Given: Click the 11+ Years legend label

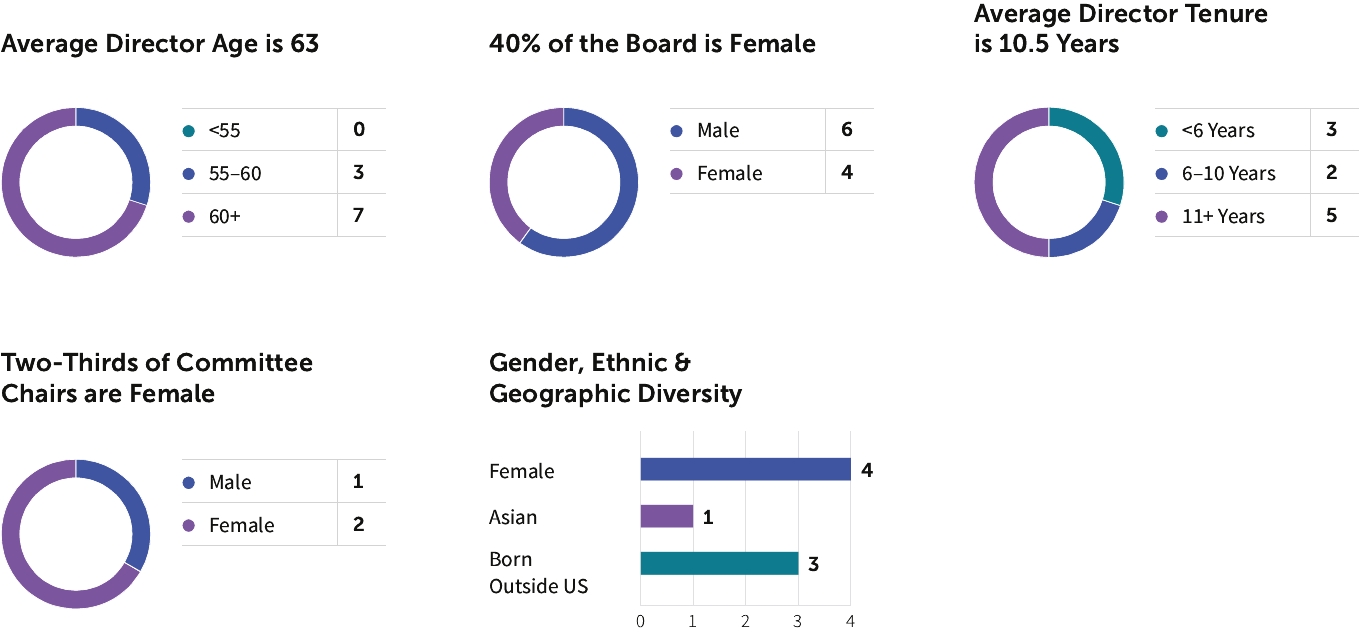Looking at the screenshot, I should click(x=1223, y=216).
